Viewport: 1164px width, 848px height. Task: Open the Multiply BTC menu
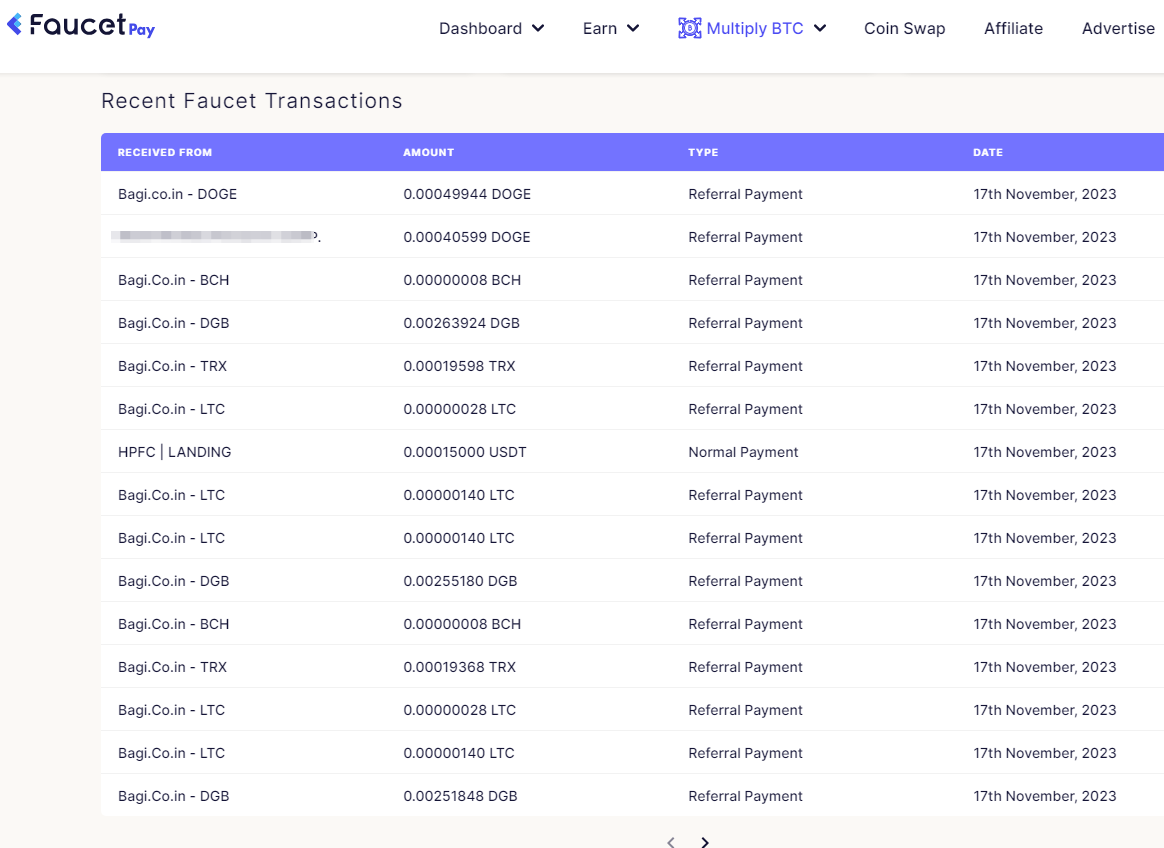(752, 28)
